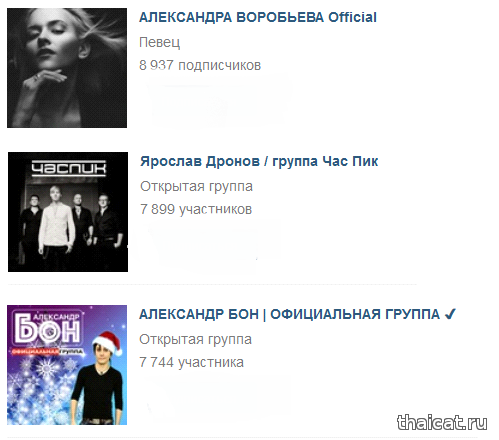Click the red Официальная группа banner in avatar

pyautogui.click(x=47, y=352)
